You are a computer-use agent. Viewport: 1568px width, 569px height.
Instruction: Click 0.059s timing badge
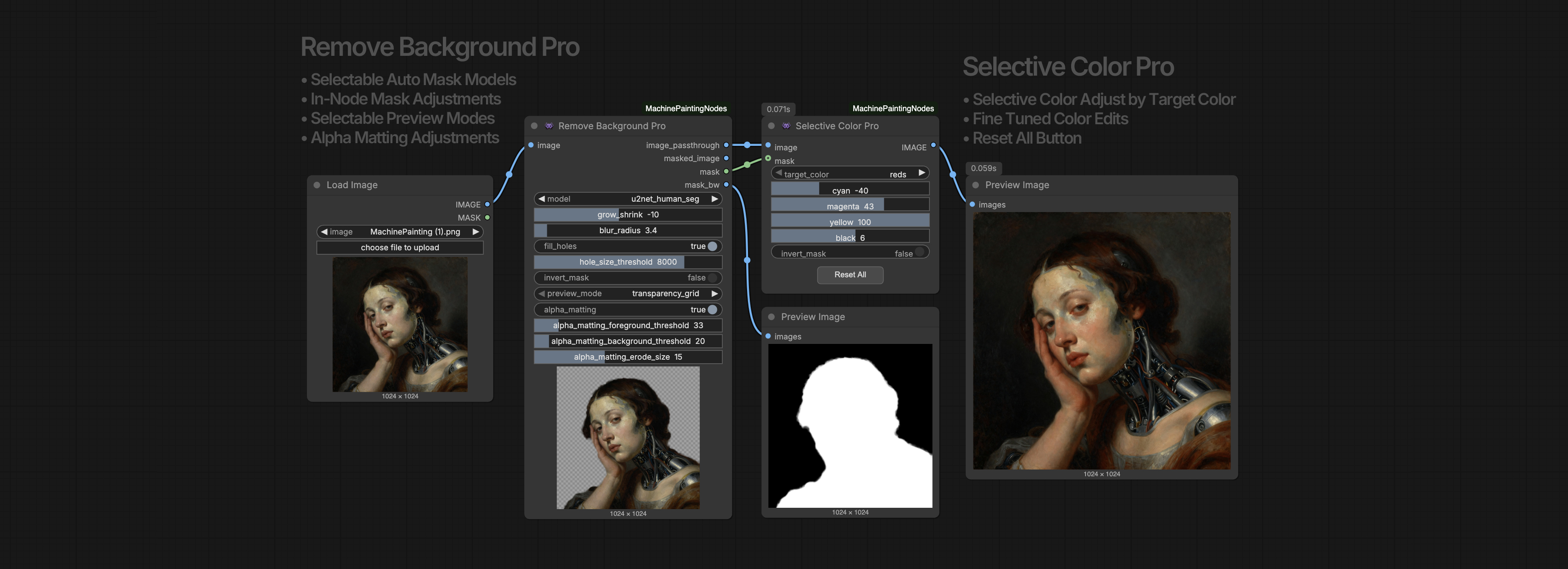point(984,168)
